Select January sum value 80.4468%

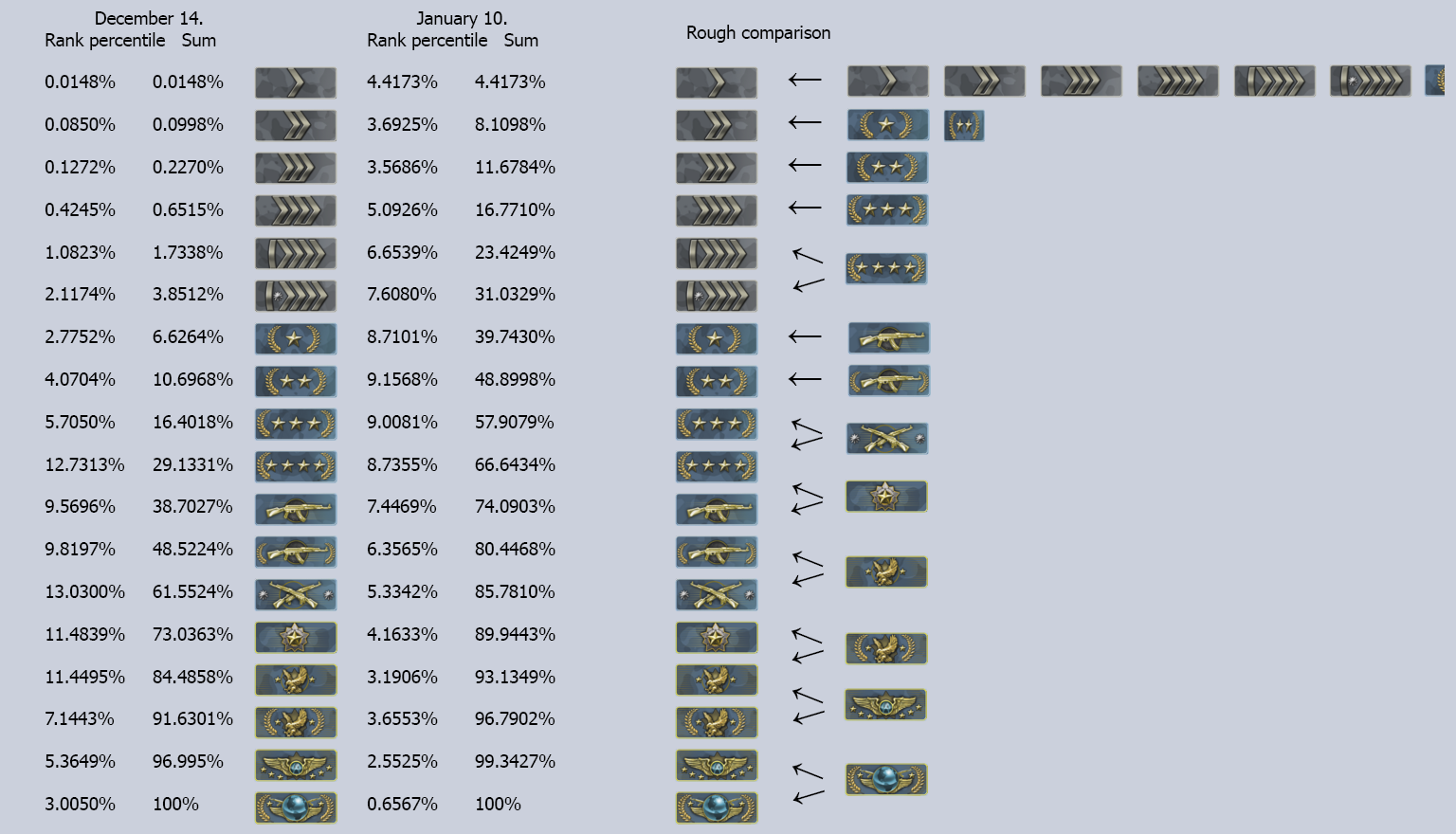tap(516, 550)
